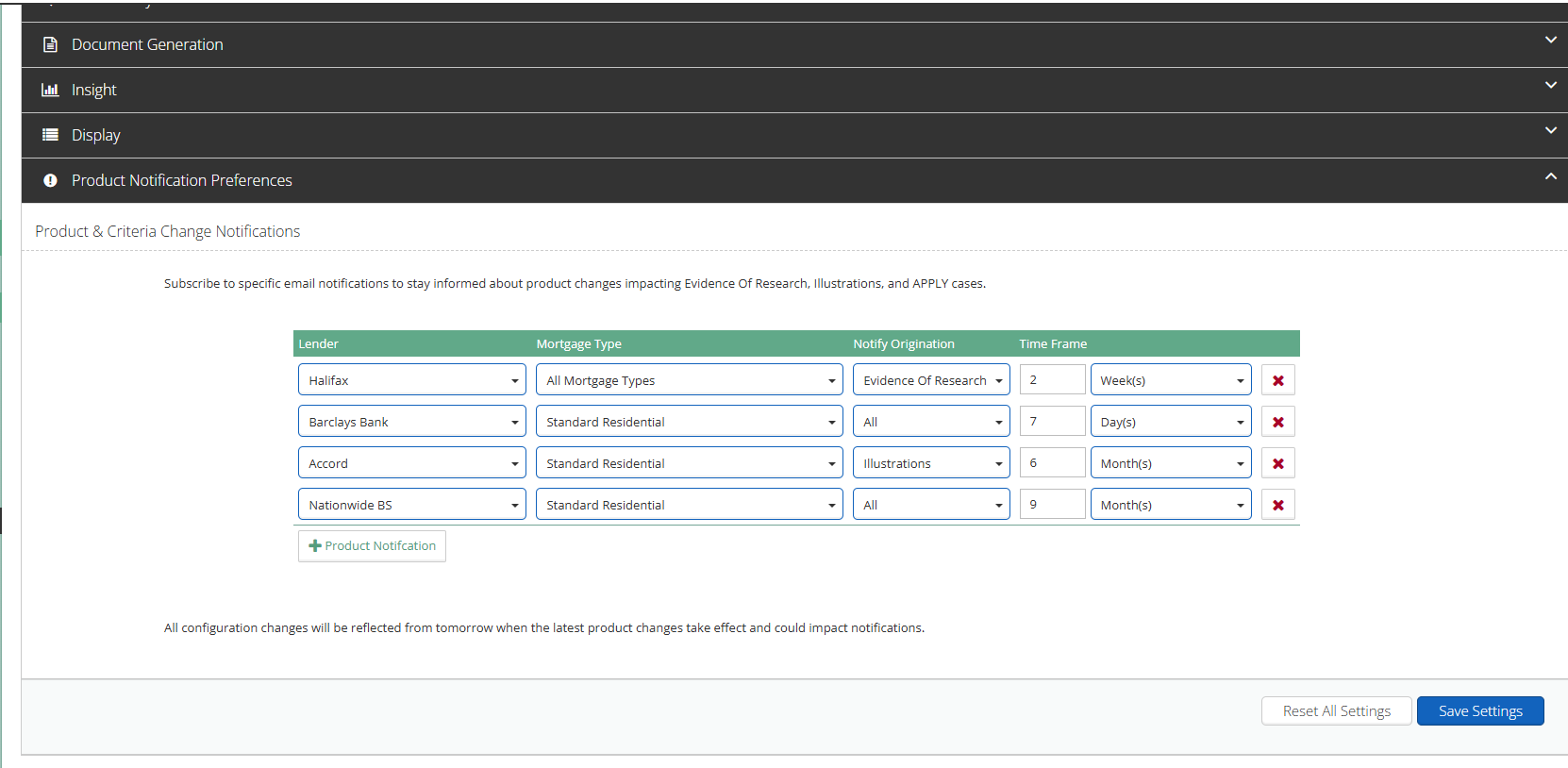The width and height of the screenshot is (1568, 768).
Task: Click the Product Notification Preferences alert icon
Action: pos(50,180)
